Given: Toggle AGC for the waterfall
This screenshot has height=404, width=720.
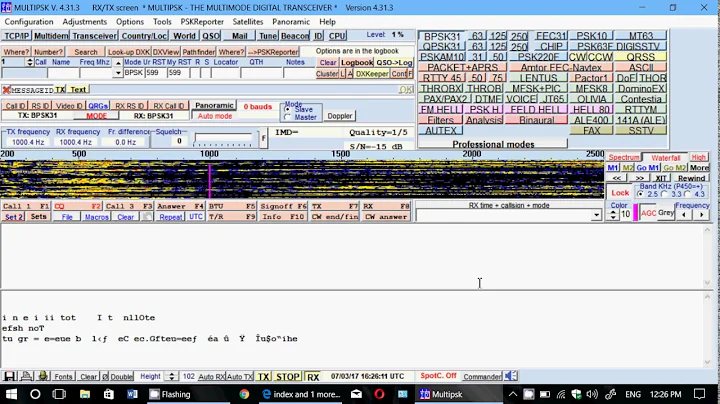Looking at the screenshot, I should click(x=648, y=213).
